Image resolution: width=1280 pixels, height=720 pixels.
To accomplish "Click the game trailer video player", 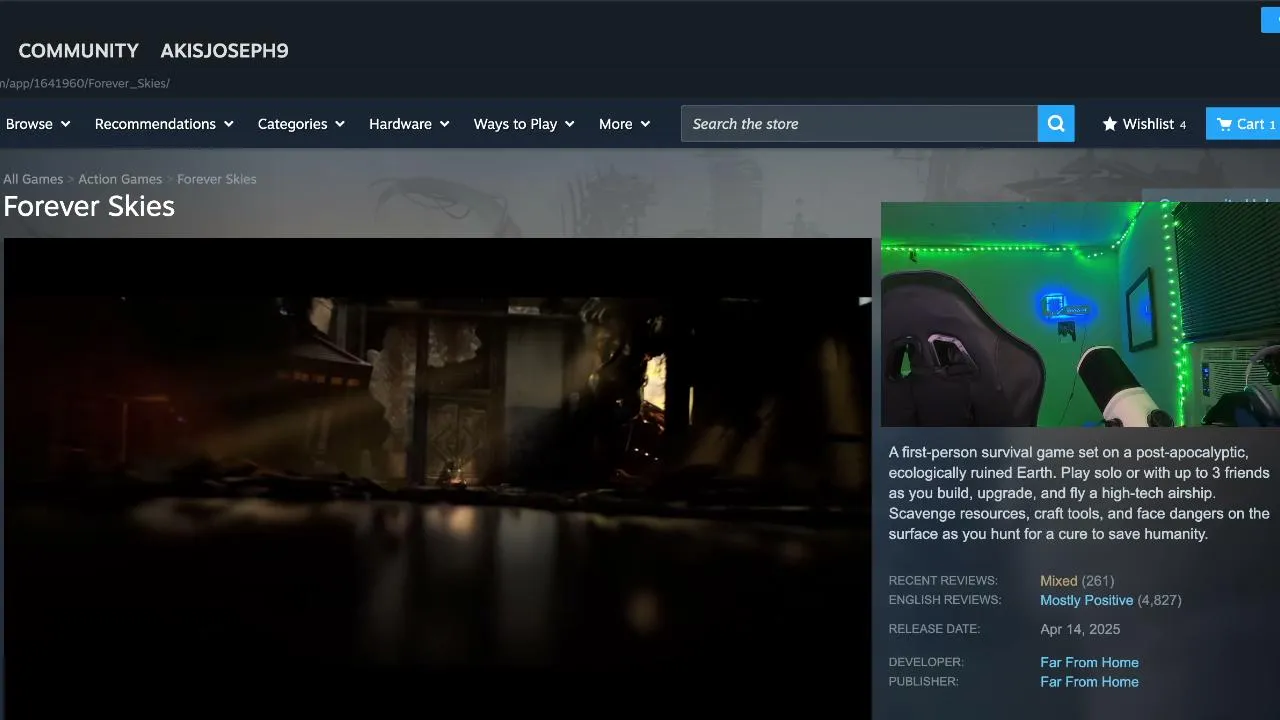I will (x=438, y=479).
